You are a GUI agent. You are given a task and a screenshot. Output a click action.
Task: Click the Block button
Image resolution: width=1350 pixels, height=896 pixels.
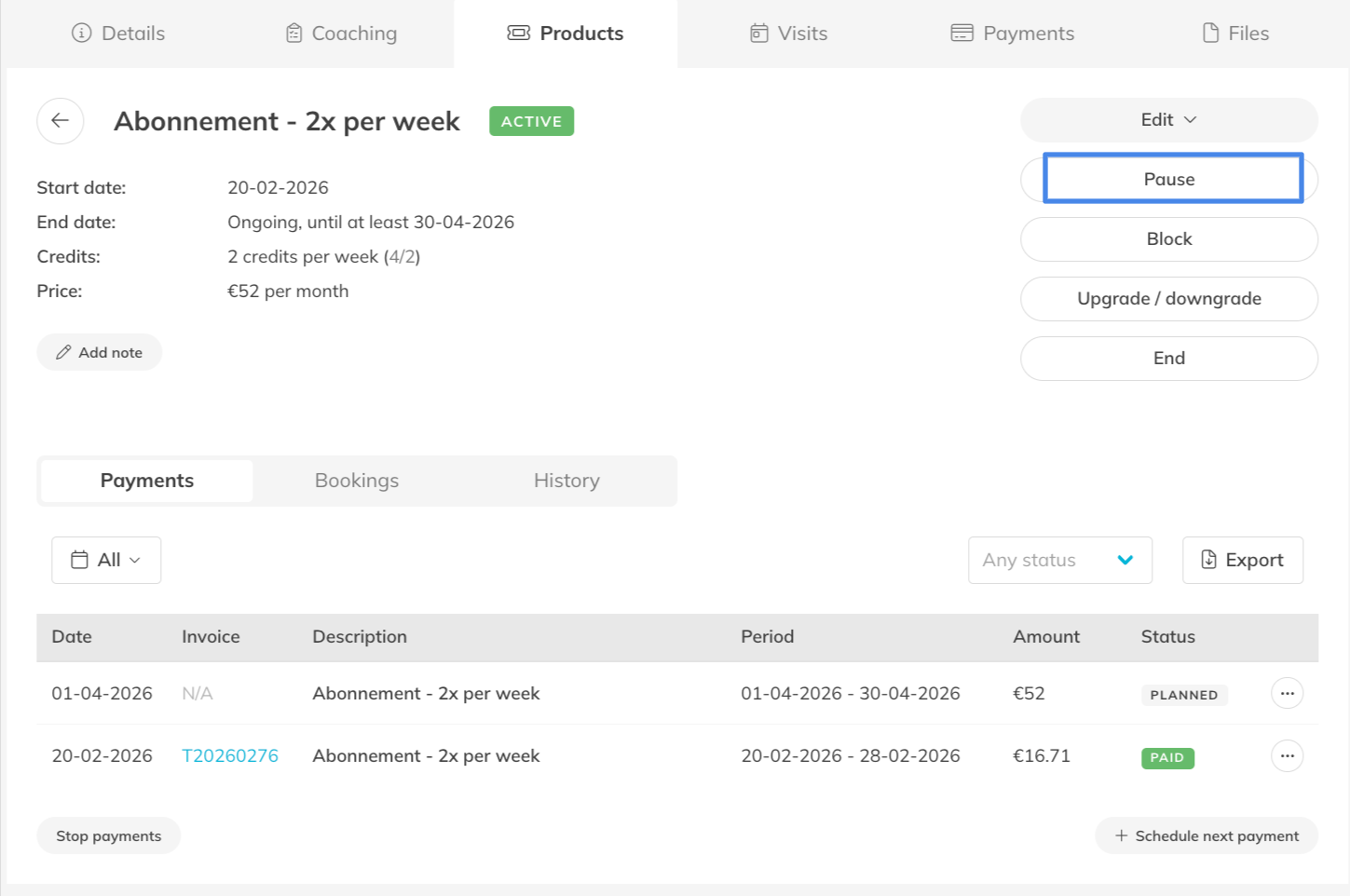[x=1168, y=239]
